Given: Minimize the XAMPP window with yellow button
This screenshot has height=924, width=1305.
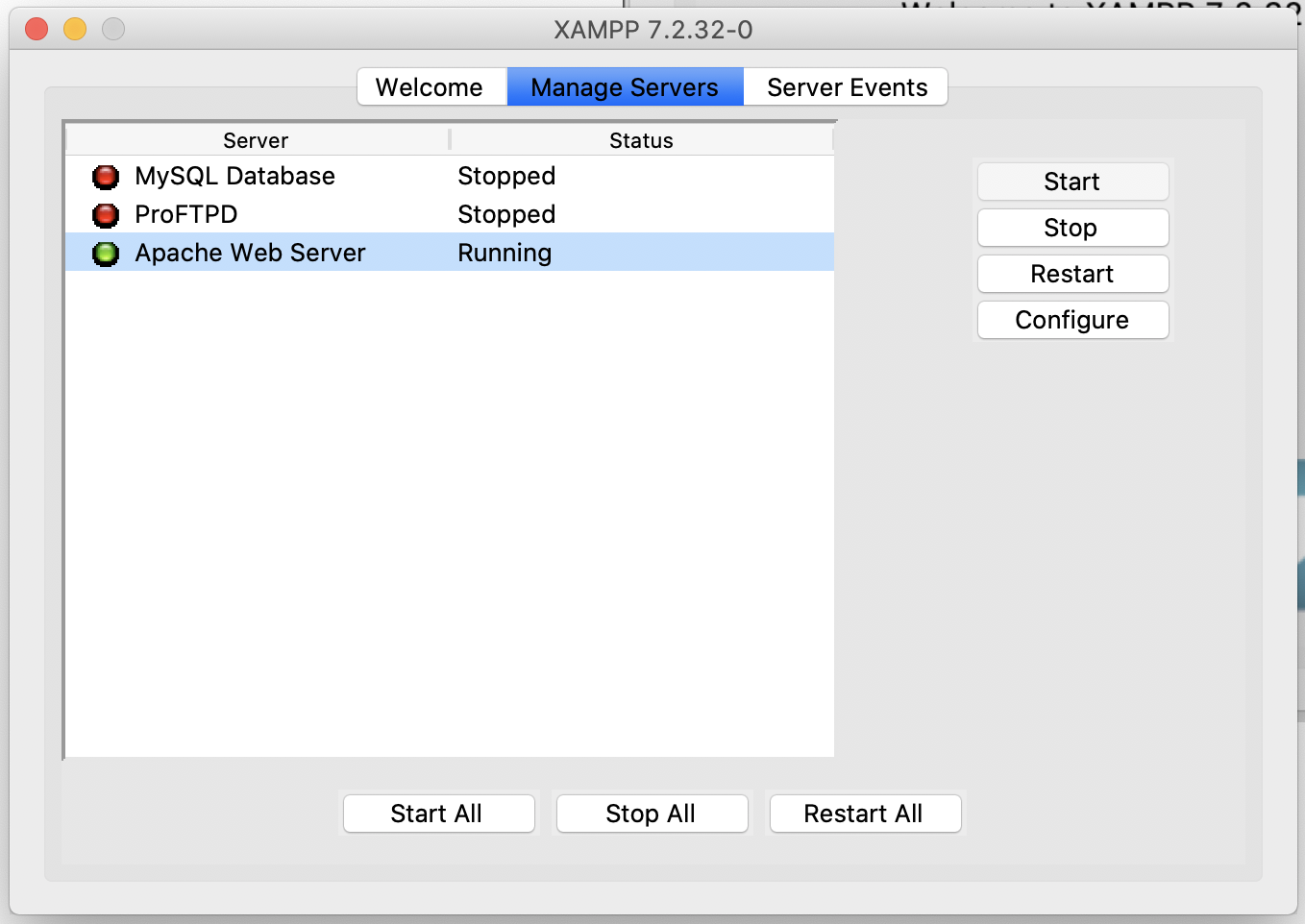Looking at the screenshot, I should click(75, 29).
